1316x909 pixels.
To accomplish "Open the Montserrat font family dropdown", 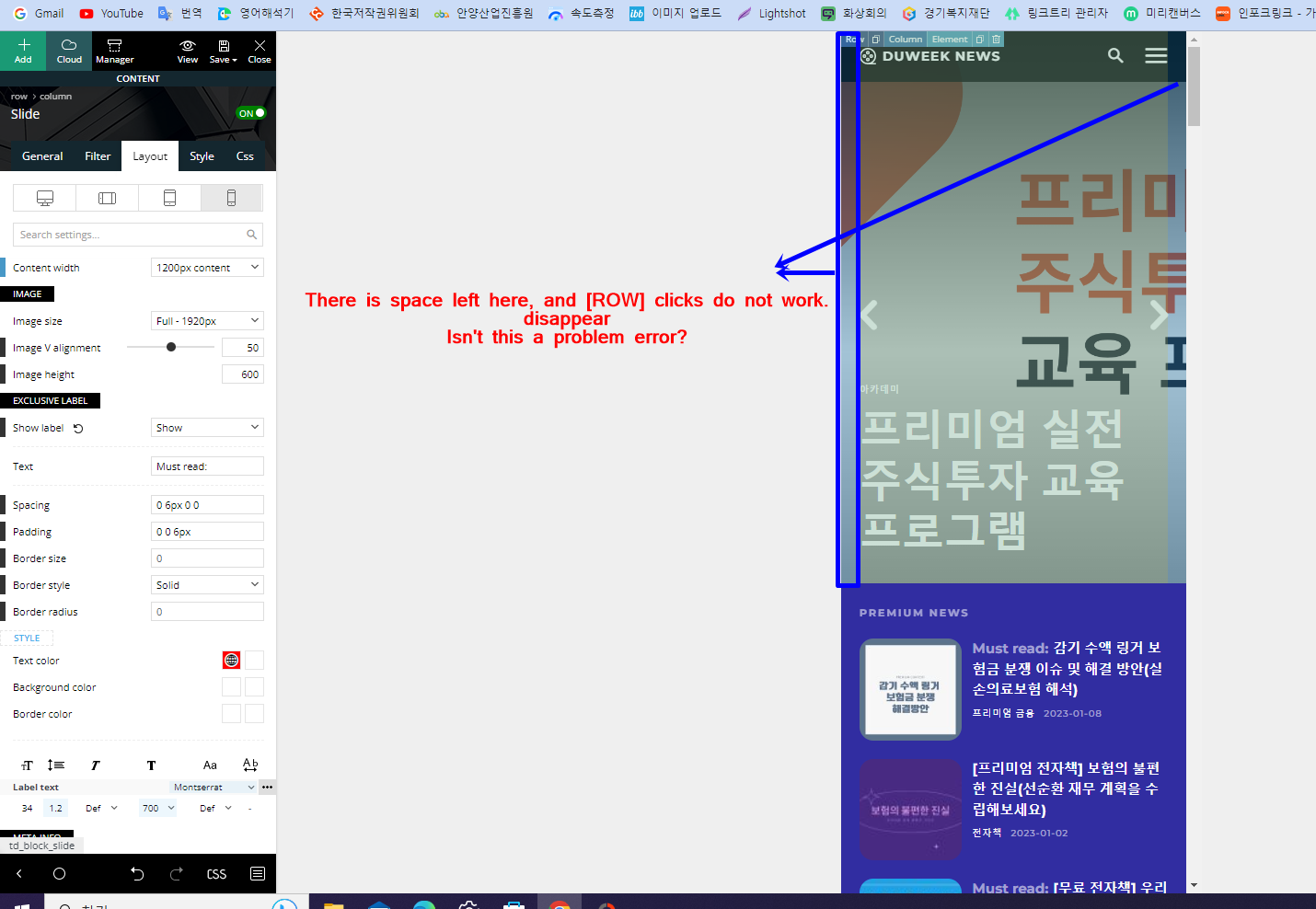I will pyautogui.click(x=214, y=788).
